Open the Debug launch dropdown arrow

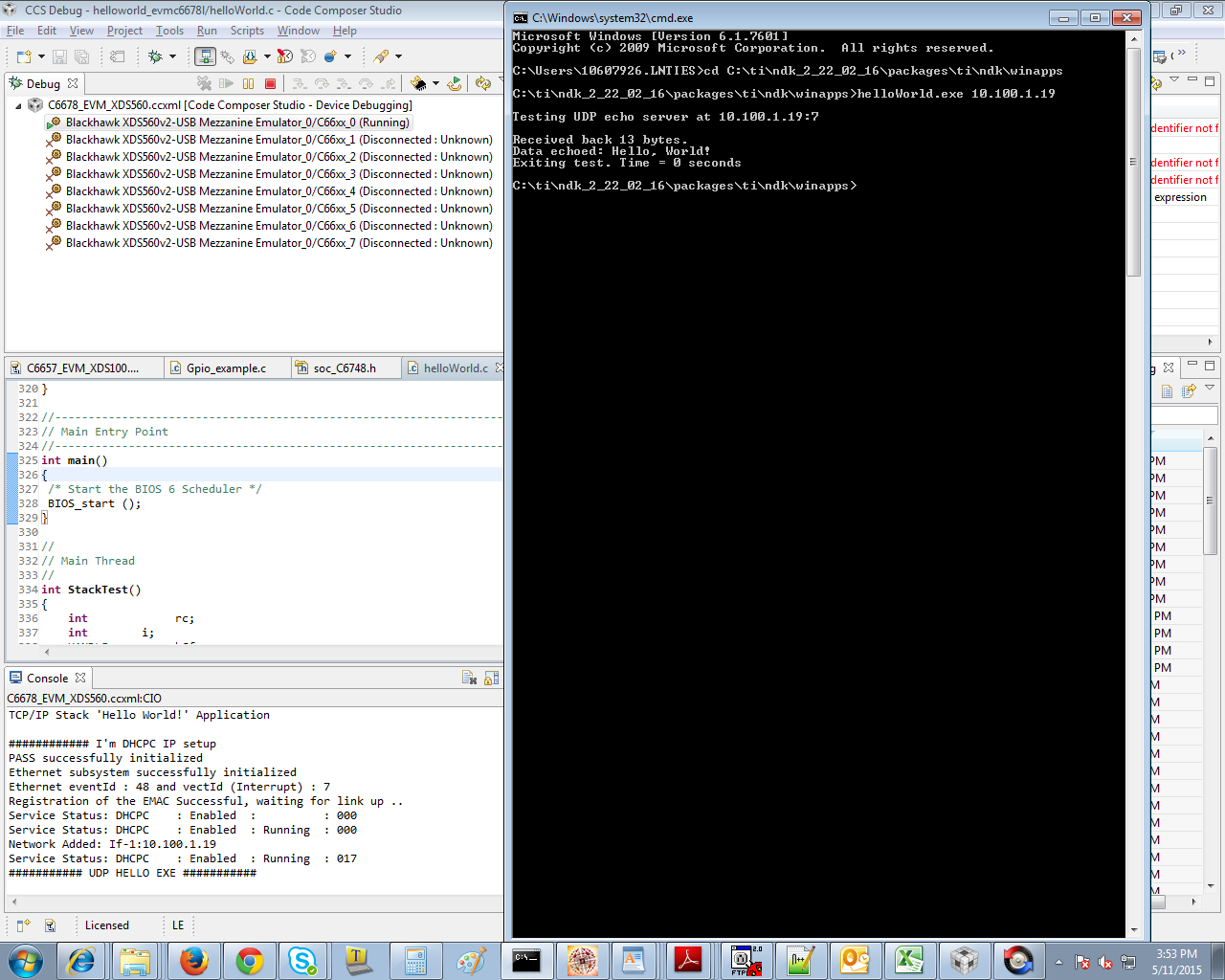click(172, 56)
